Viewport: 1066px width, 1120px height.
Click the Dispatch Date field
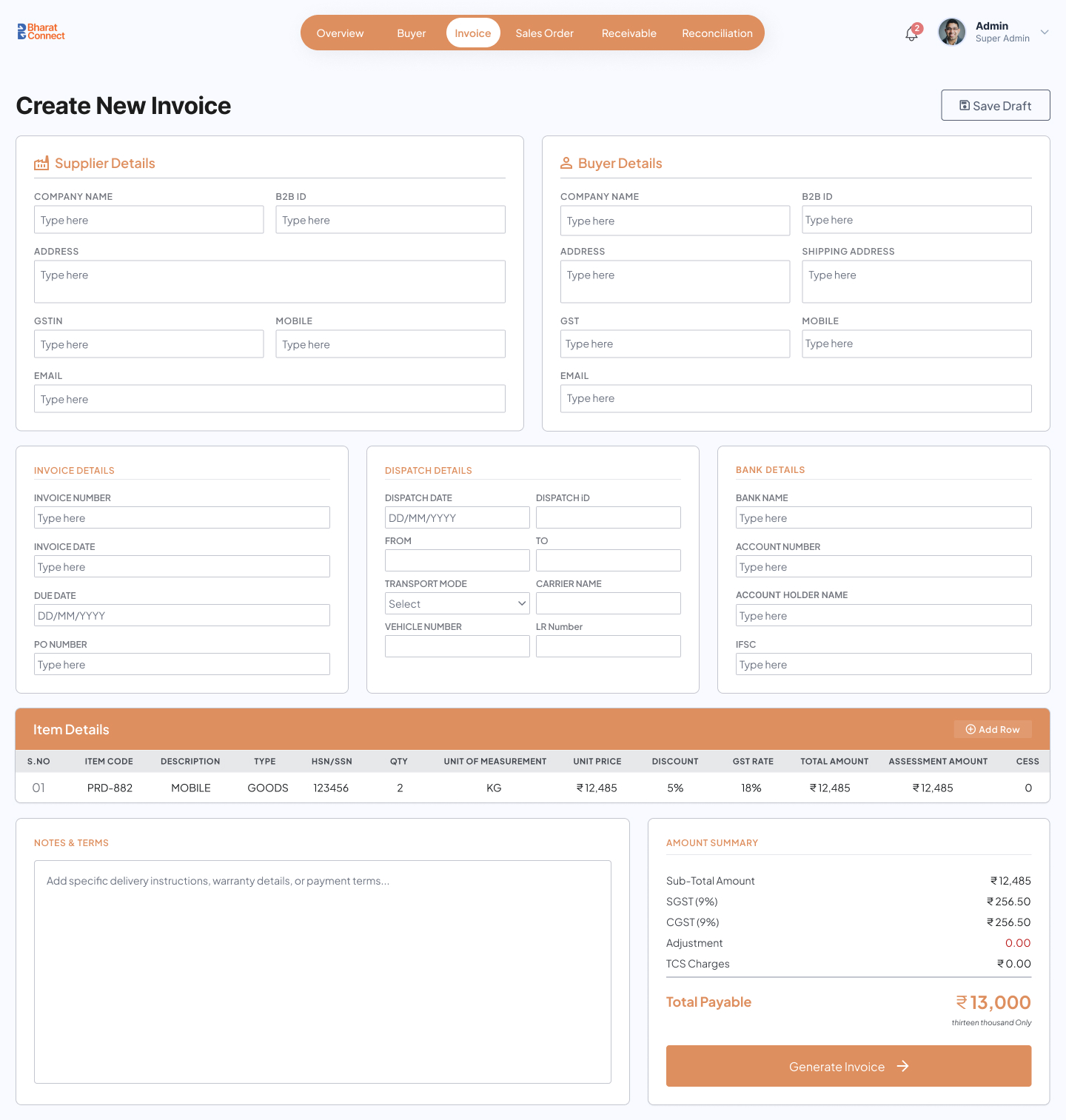click(x=457, y=517)
